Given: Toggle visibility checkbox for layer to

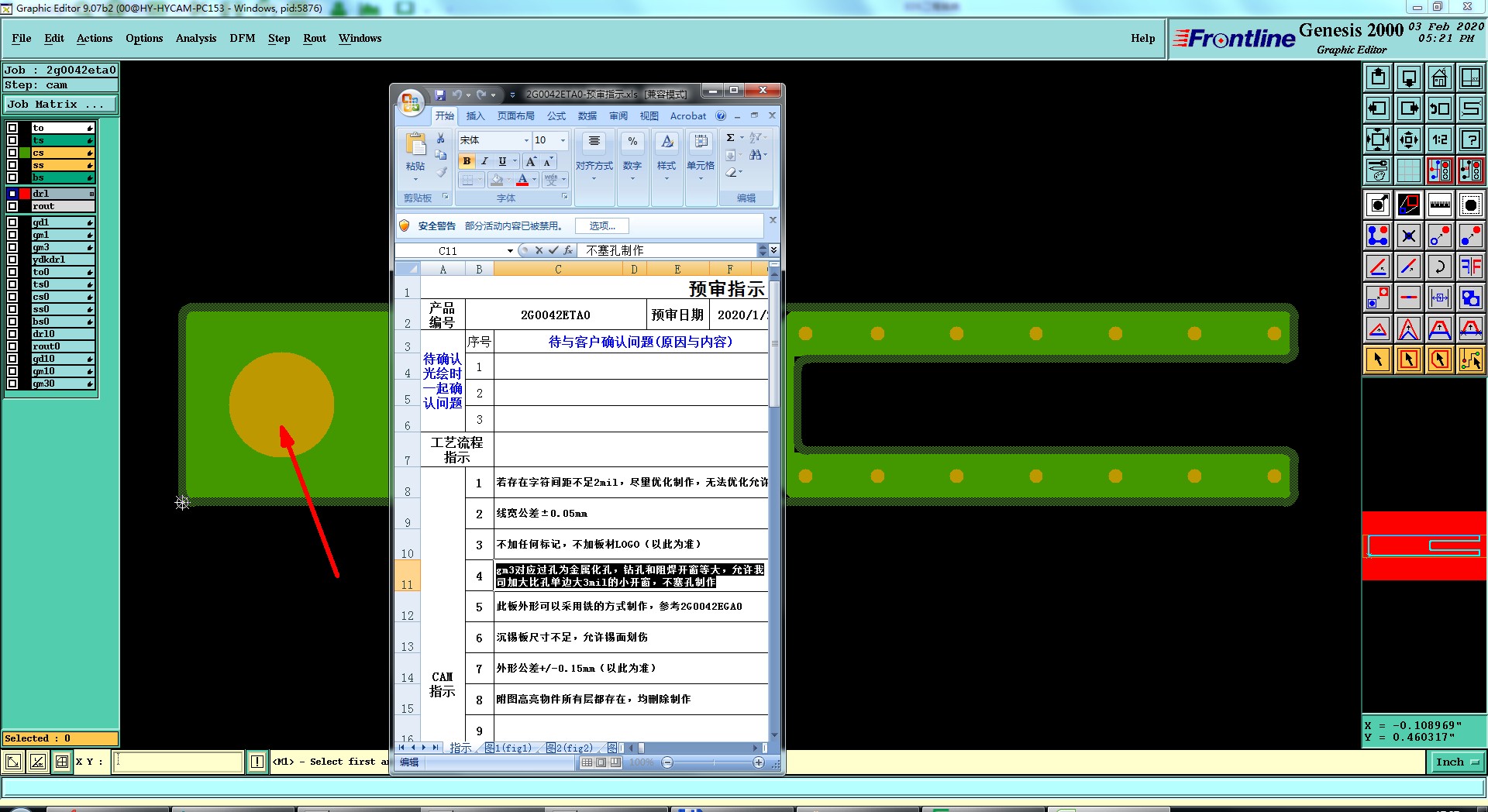Looking at the screenshot, I should click(12, 128).
